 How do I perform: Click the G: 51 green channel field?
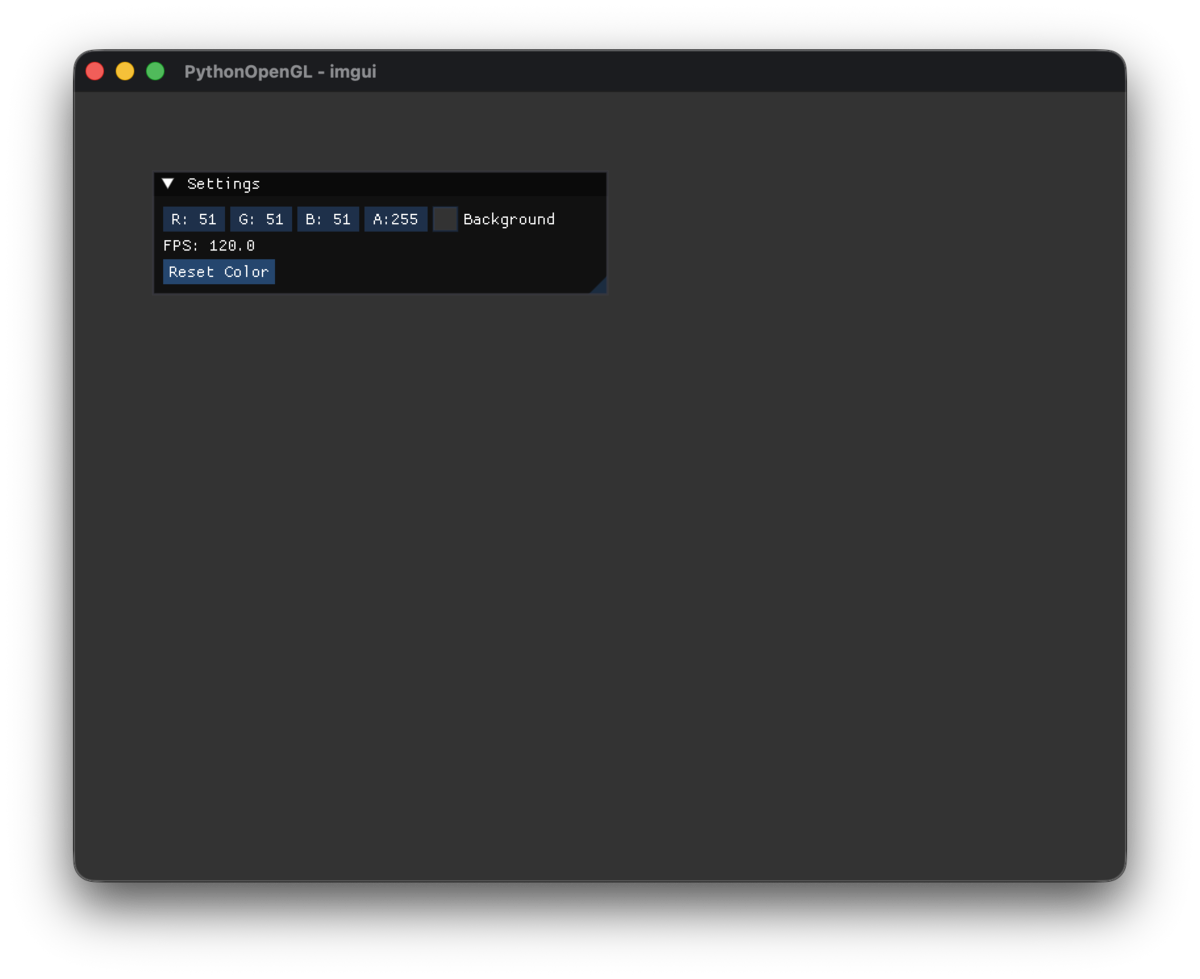(x=261, y=218)
